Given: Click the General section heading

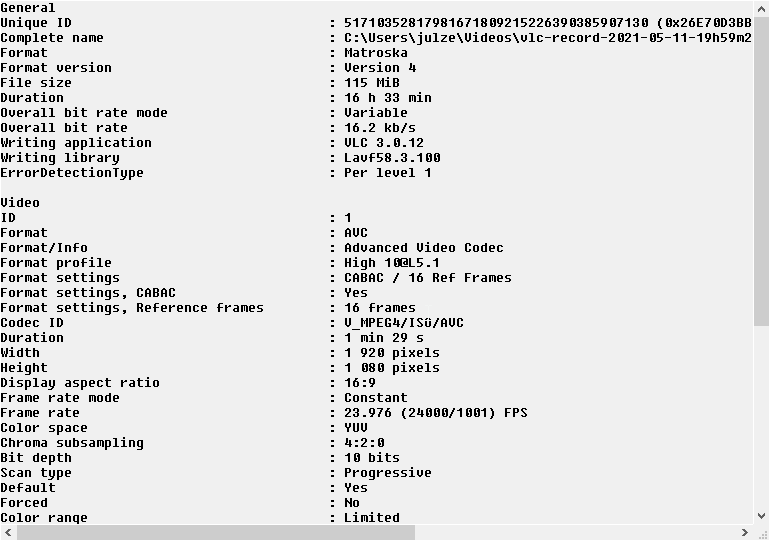Looking at the screenshot, I should [28, 8].
